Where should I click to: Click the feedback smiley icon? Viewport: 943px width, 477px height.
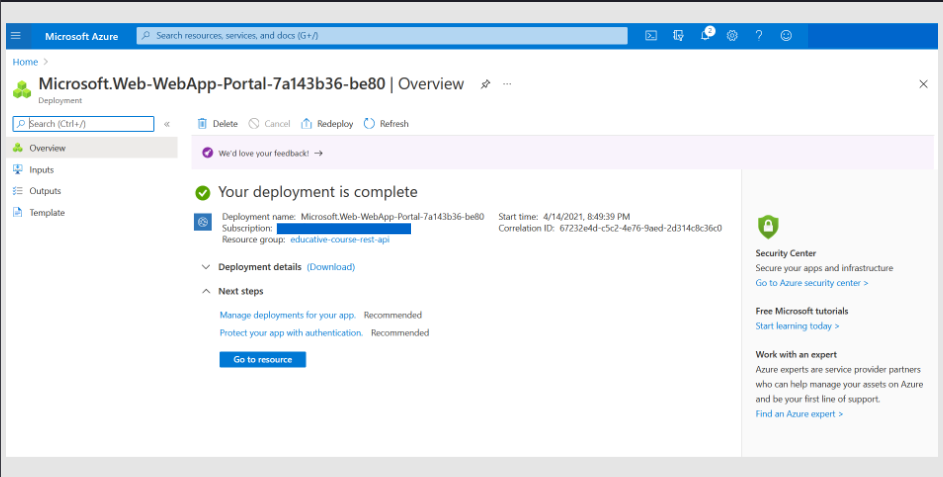[786, 36]
